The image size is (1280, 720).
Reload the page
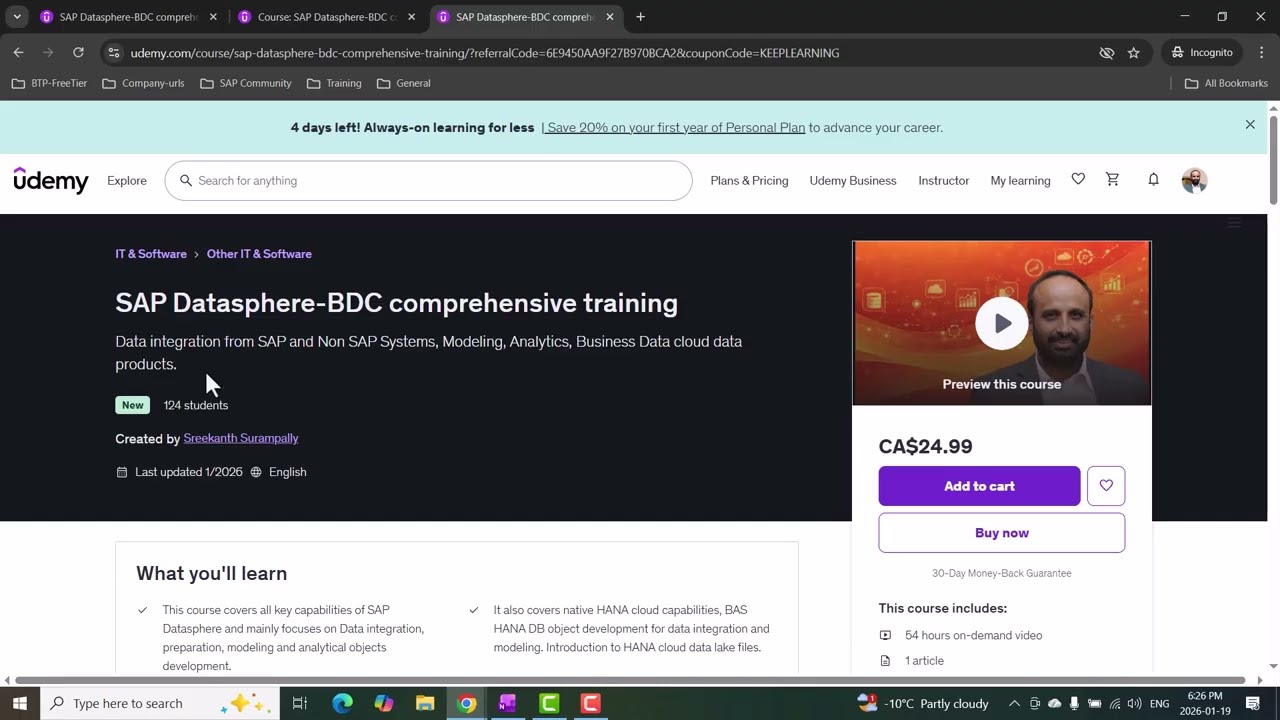click(x=78, y=52)
